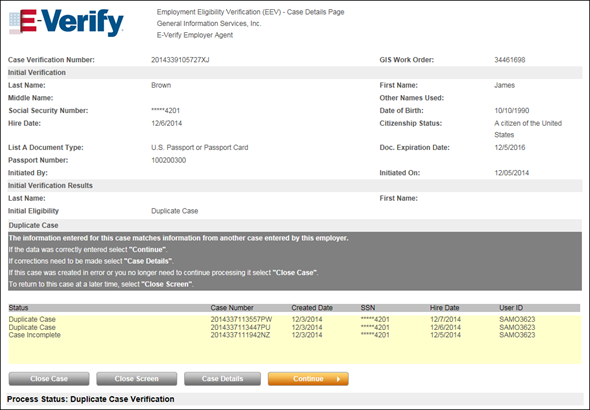Image resolution: width=590 pixels, height=410 pixels.
Task: Click the Close Screen button
Action: [137, 379]
